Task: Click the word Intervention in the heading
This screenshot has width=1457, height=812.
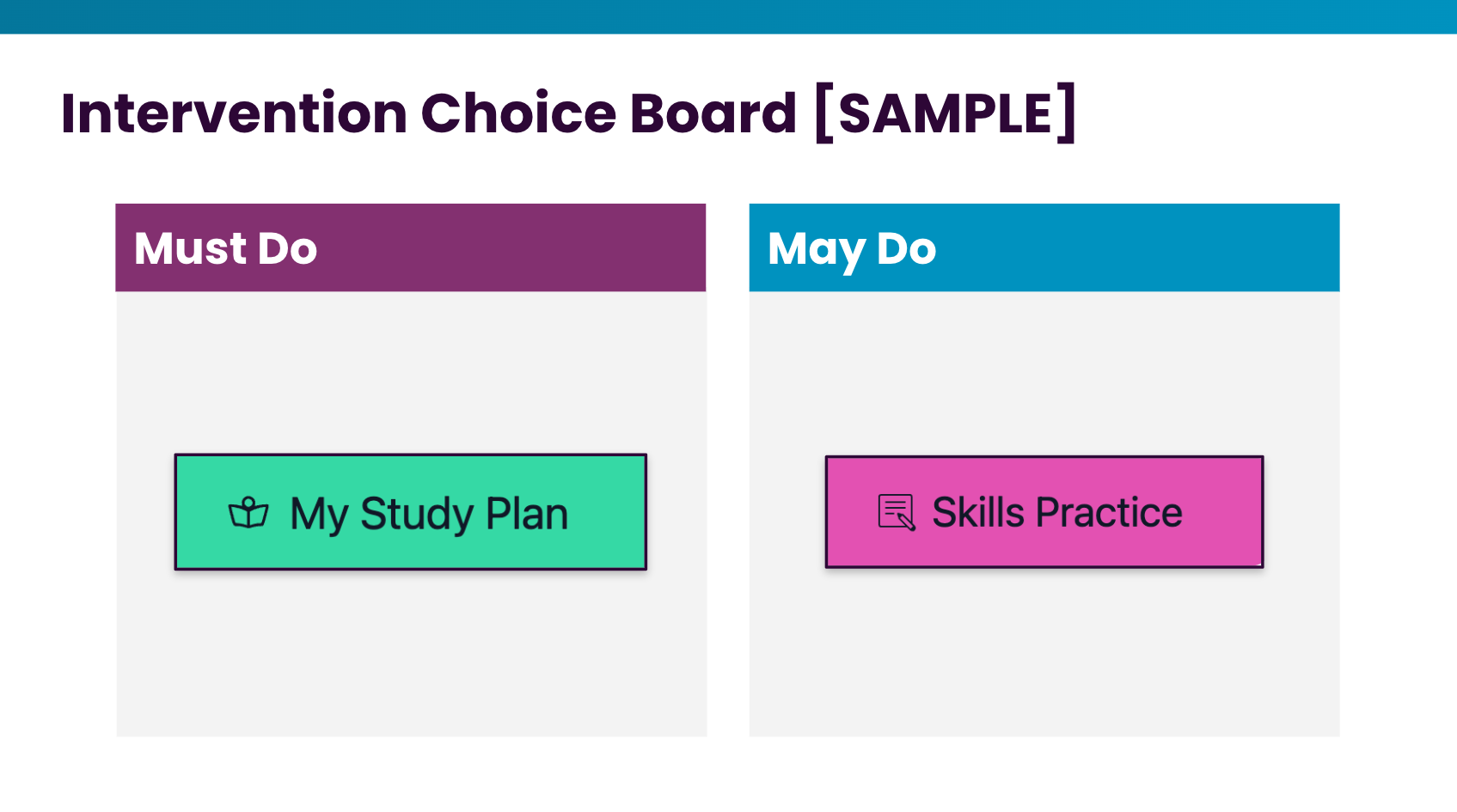Action: coord(234,113)
